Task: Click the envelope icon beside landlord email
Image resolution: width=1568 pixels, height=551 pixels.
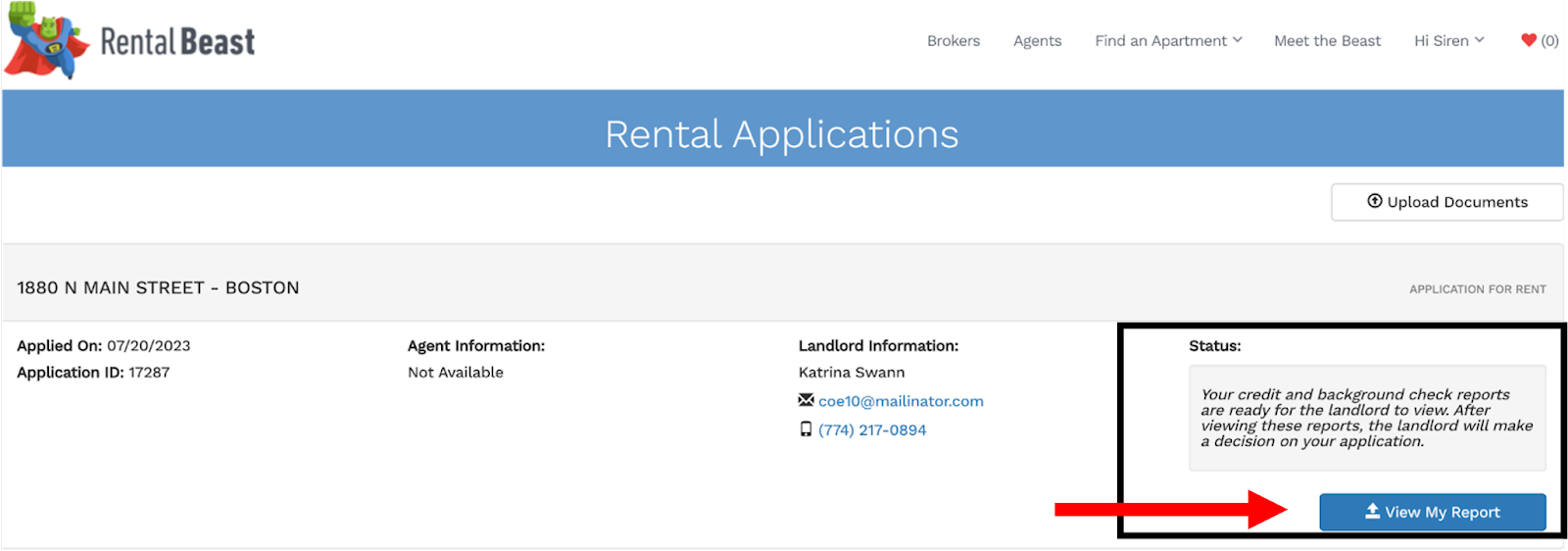Action: pos(806,400)
